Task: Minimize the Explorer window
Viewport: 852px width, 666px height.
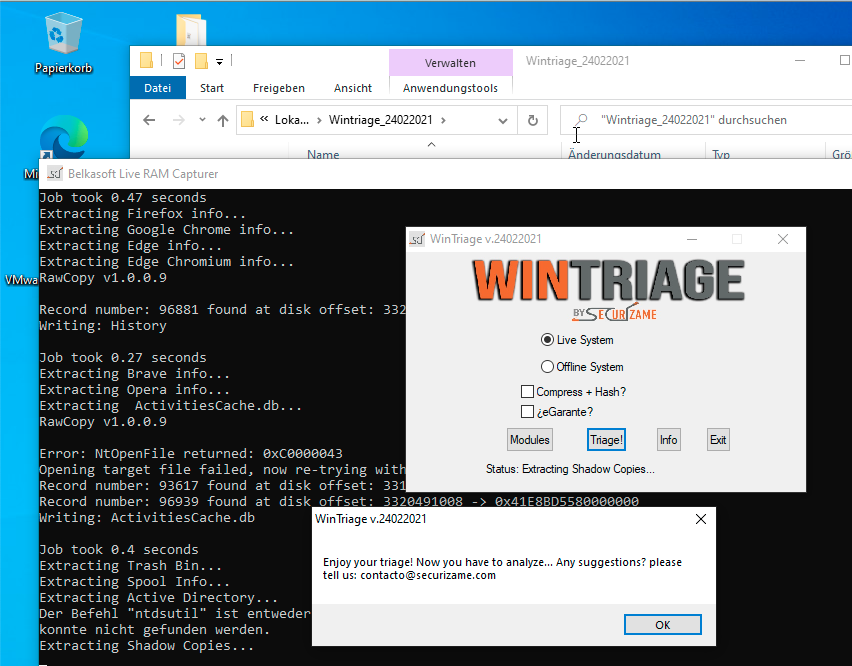Action: [800, 60]
